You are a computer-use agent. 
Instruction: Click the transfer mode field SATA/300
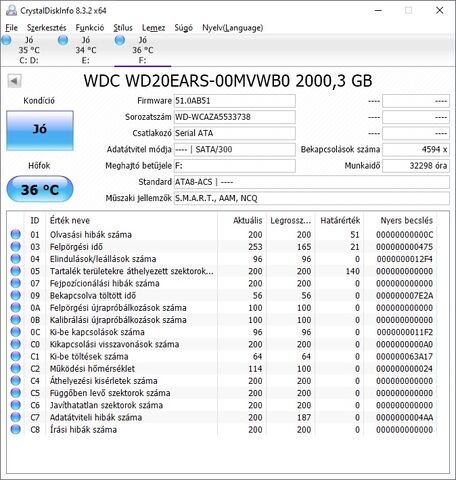[x=235, y=149]
